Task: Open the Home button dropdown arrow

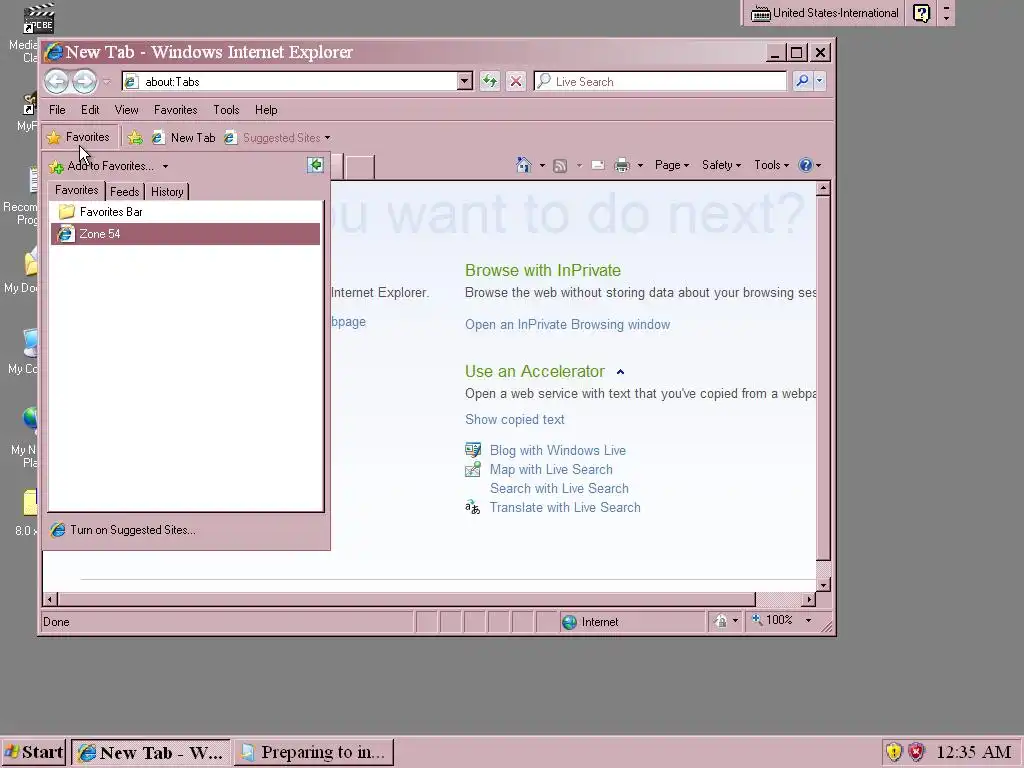Action: tap(542, 166)
